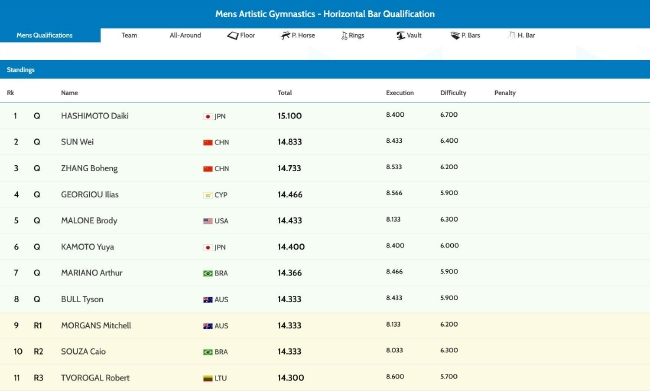
Task: Click the USA flag beside MALONE Brody
Action: click(x=208, y=221)
